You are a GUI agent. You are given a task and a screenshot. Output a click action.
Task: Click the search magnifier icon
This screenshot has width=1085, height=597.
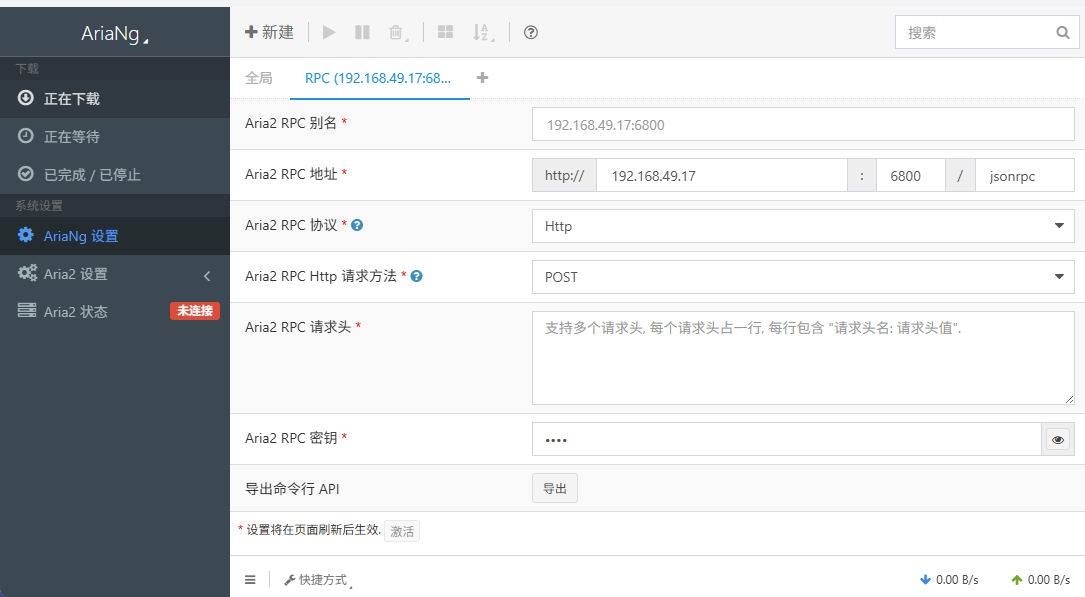pyautogui.click(x=1062, y=33)
